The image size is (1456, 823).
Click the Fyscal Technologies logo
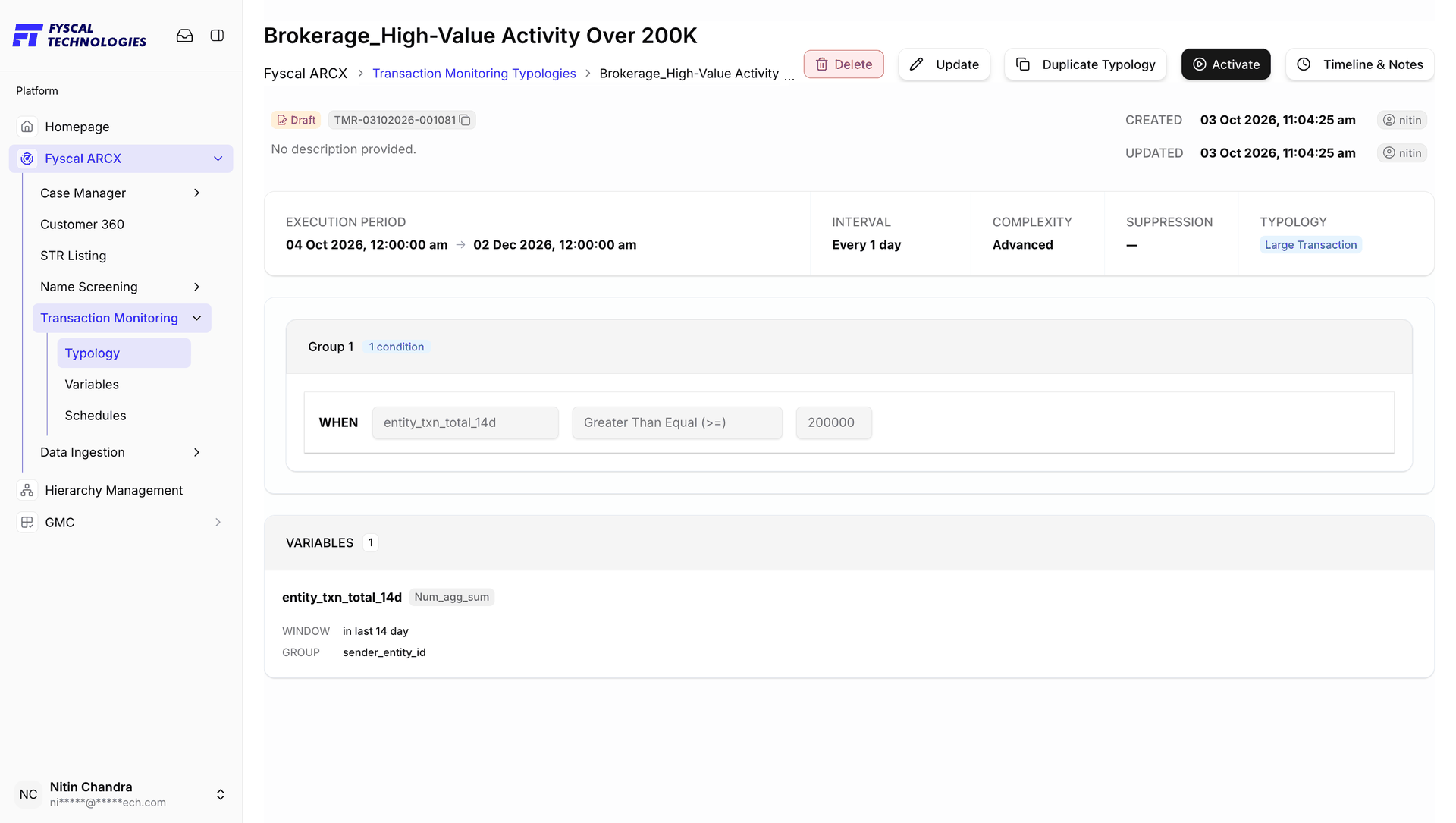point(80,36)
